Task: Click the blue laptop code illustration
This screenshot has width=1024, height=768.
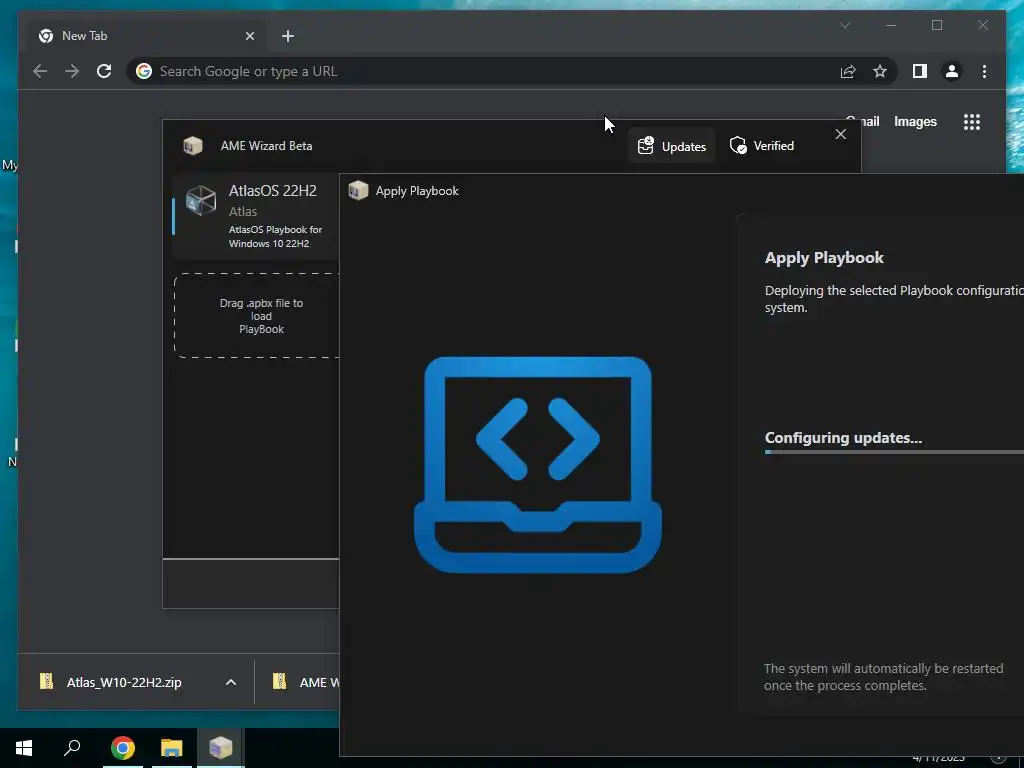Action: (537, 464)
